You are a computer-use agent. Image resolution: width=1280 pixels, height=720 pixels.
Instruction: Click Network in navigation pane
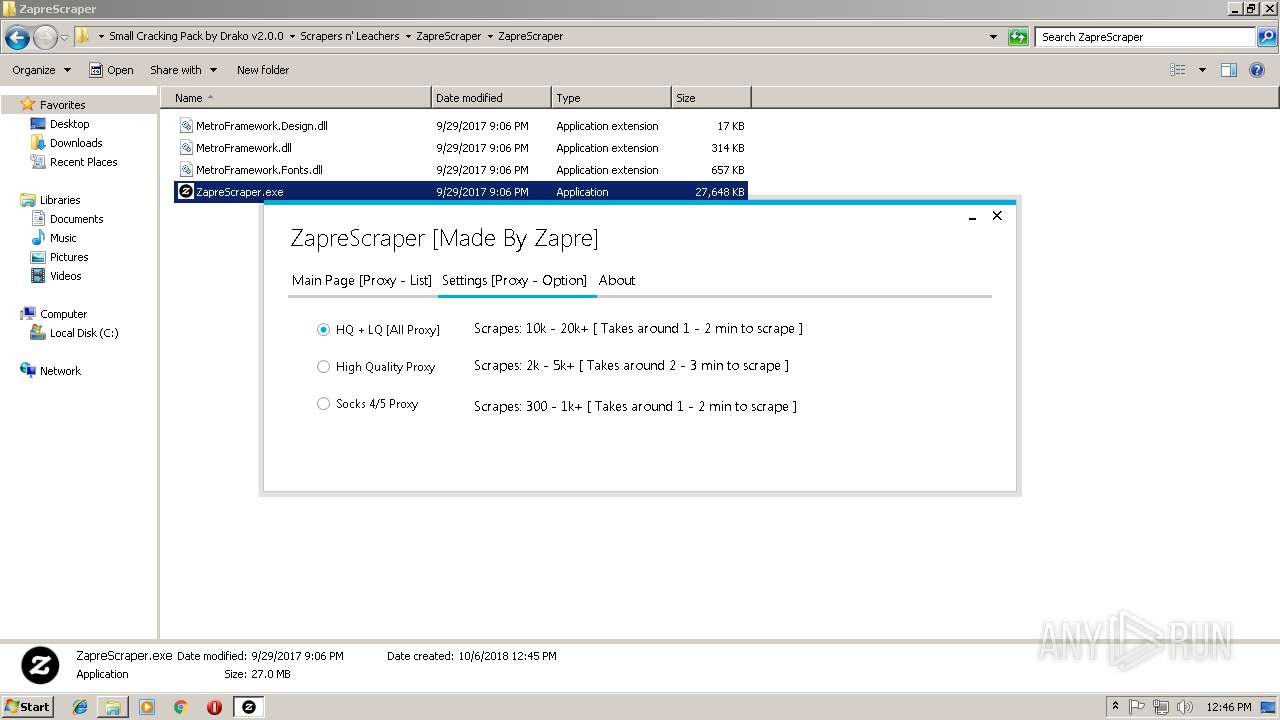pos(60,371)
